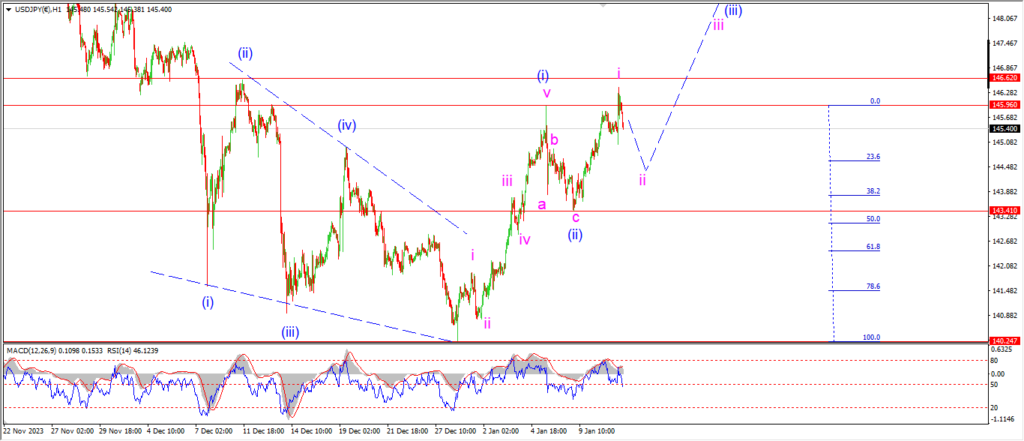The height and width of the screenshot is (441, 1024).
Task: Open the USDJPY chart menu arrow
Action: (6, 9)
